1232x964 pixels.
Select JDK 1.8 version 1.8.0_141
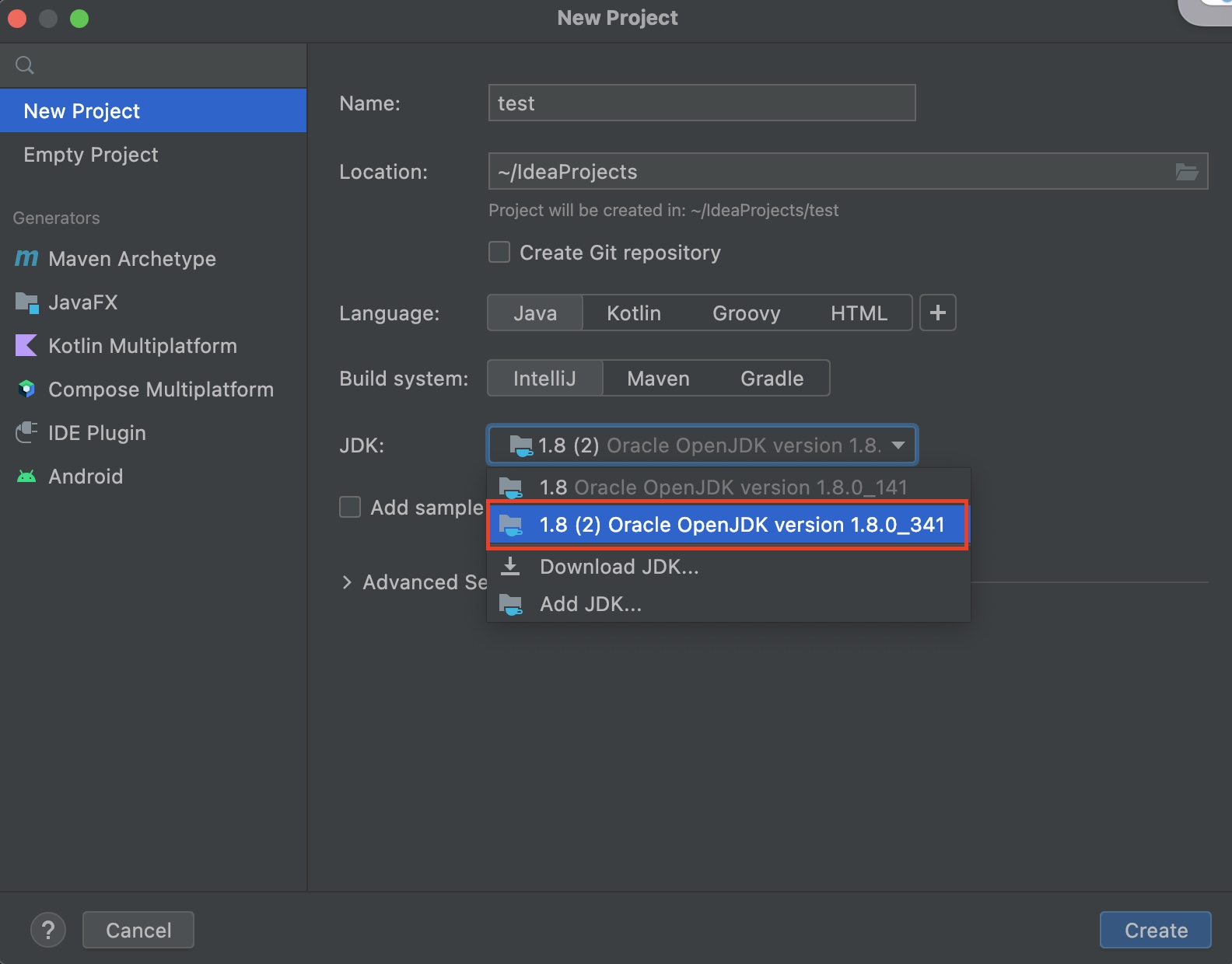728,487
